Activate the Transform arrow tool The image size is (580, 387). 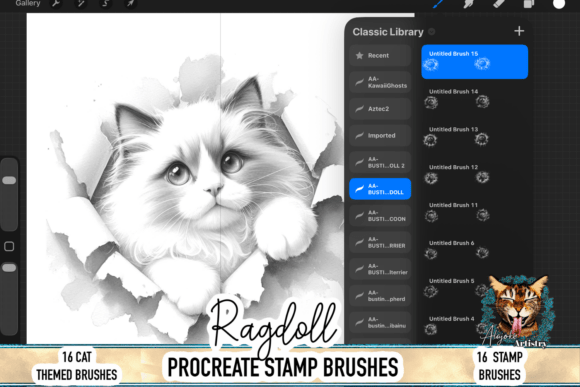click(130, 4)
